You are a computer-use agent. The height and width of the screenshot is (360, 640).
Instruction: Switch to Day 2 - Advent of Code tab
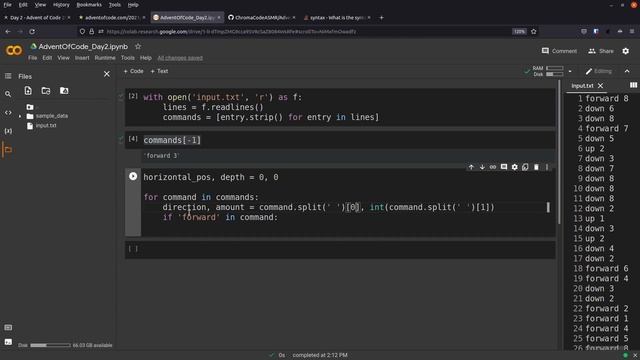pyautogui.click(x=37, y=18)
